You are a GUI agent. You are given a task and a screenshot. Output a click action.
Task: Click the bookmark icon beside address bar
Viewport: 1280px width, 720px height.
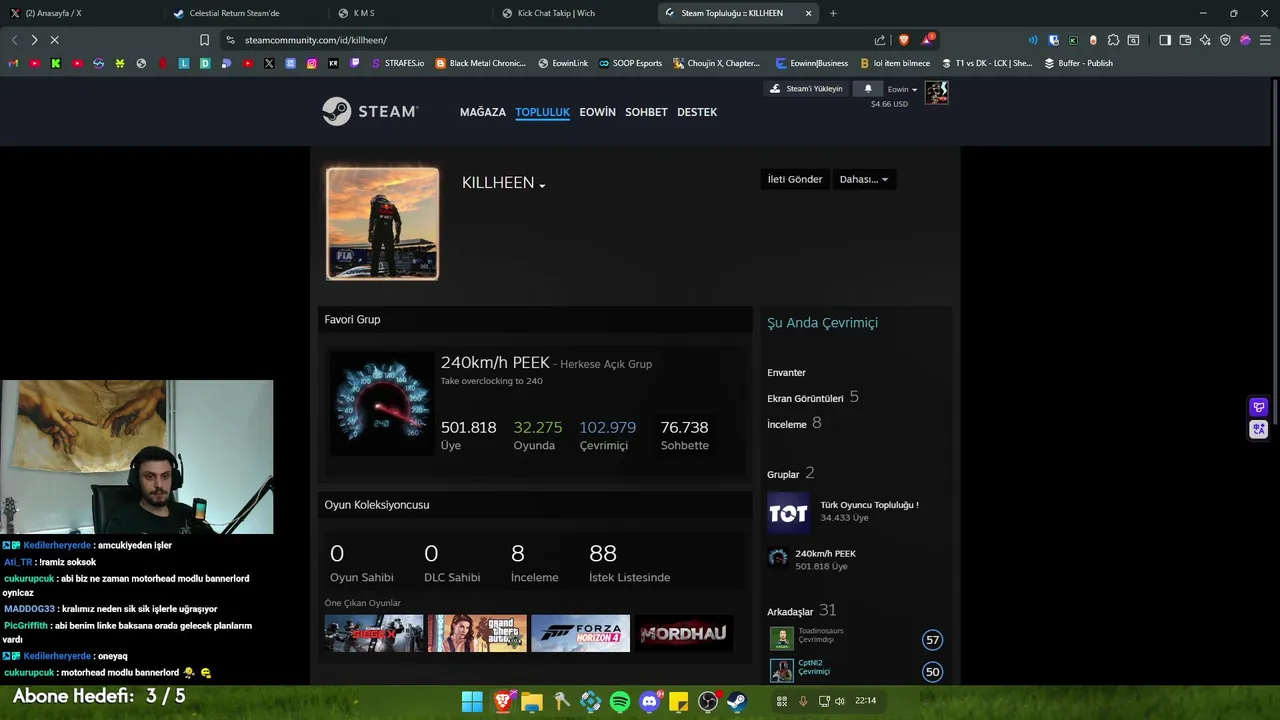[204, 40]
